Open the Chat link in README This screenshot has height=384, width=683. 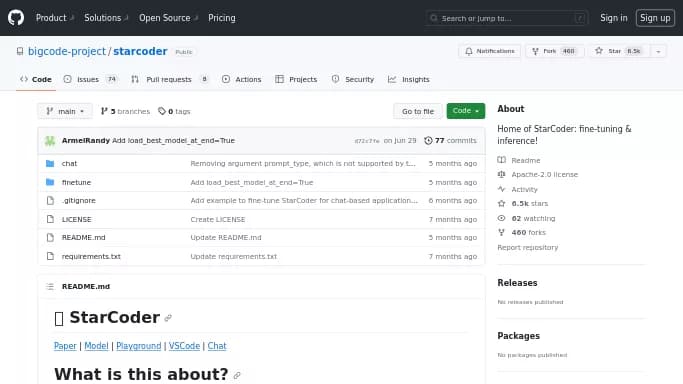click(x=217, y=346)
